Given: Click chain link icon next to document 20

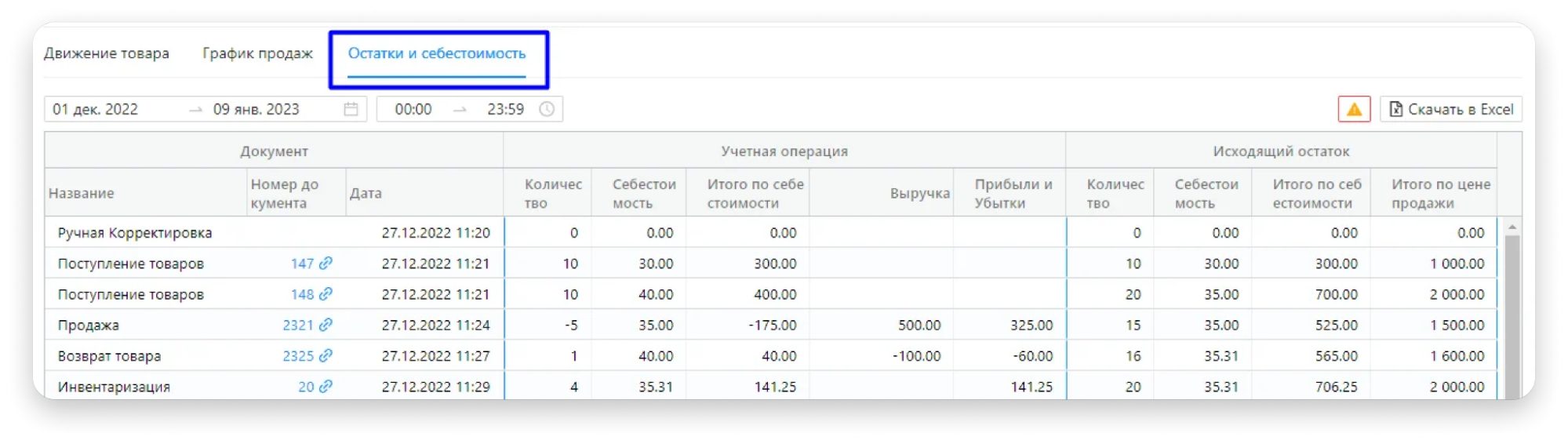Looking at the screenshot, I should pos(326,386).
